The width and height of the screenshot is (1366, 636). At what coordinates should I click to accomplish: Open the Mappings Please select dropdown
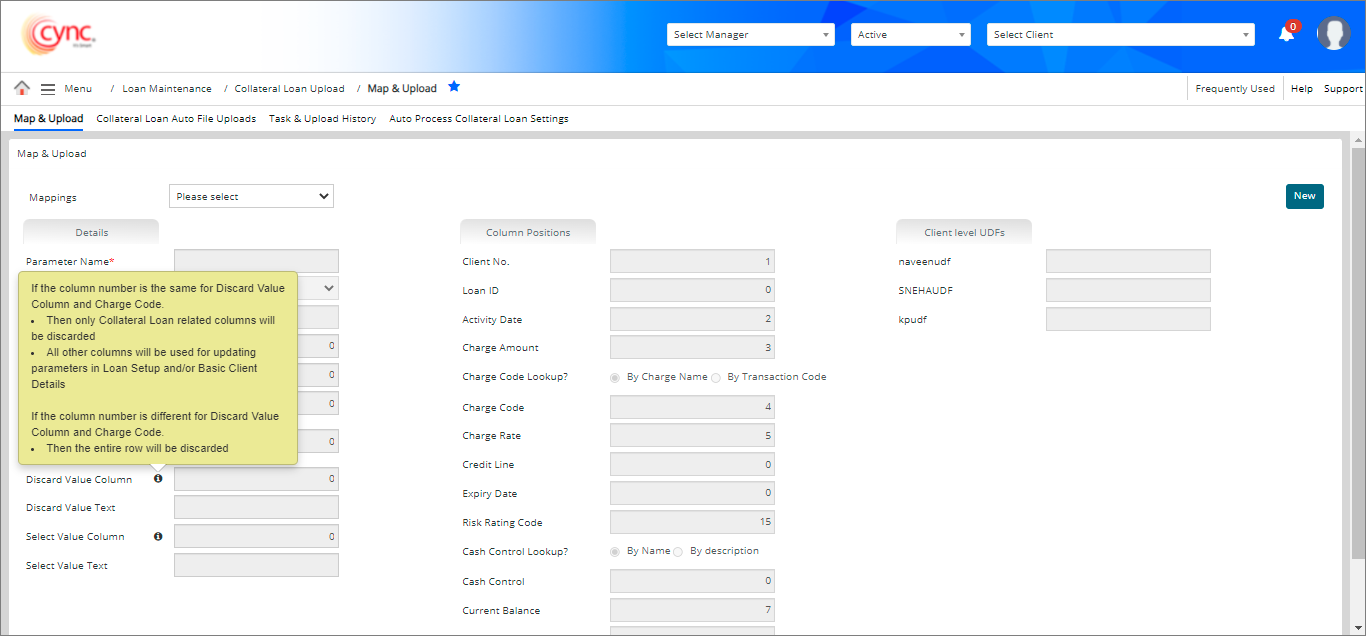pyautogui.click(x=251, y=197)
